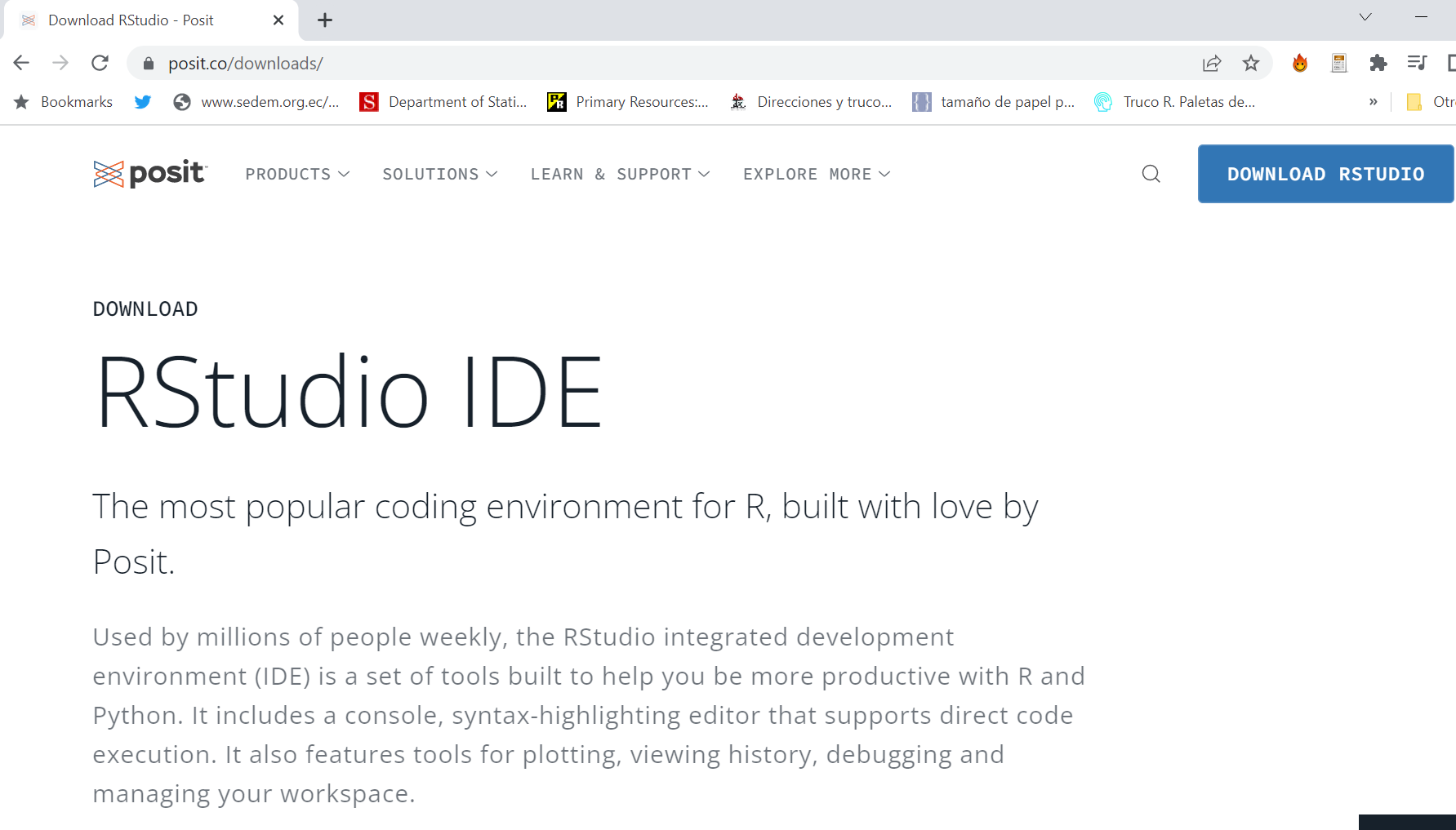Viewport: 1456px width, 830px height.
Task: Go back to the previous page
Action: pyautogui.click(x=20, y=63)
